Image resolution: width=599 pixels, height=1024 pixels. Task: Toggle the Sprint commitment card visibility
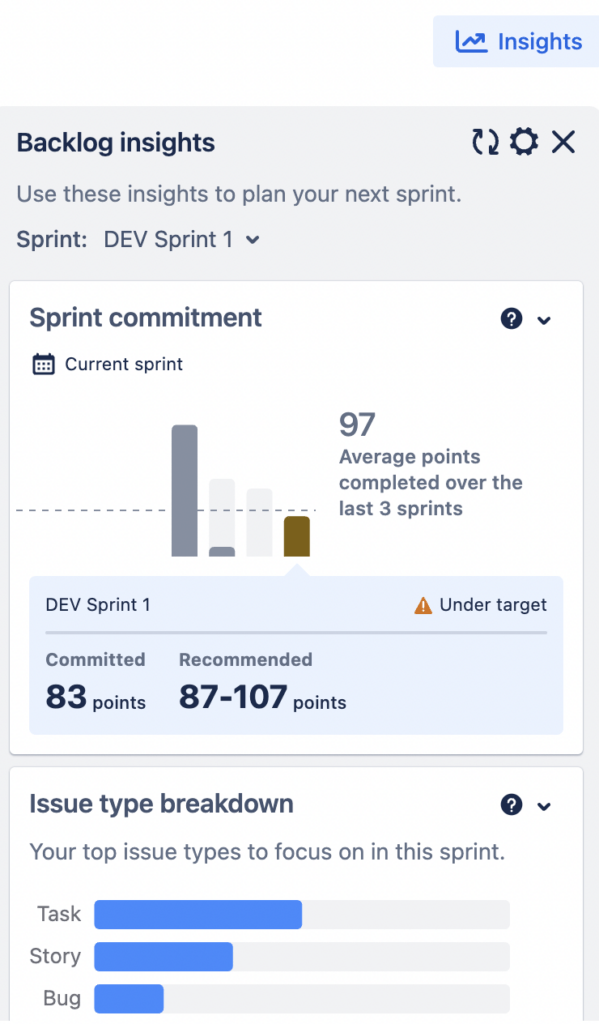pos(544,318)
